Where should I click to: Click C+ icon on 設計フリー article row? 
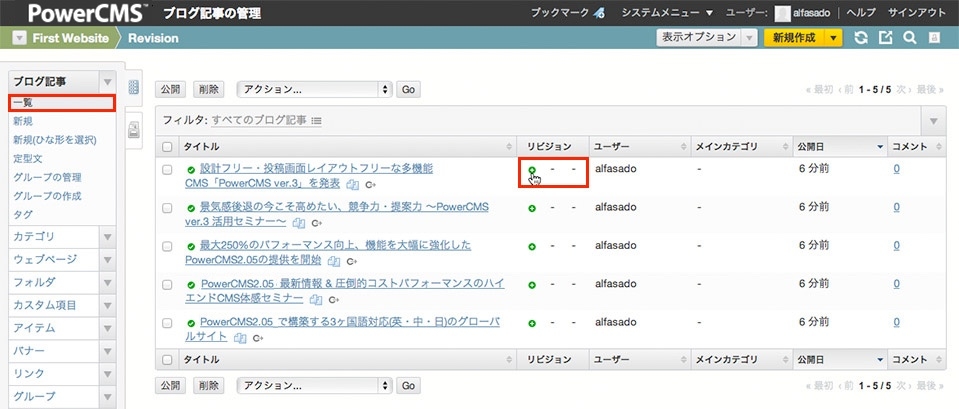coord(370,185)
